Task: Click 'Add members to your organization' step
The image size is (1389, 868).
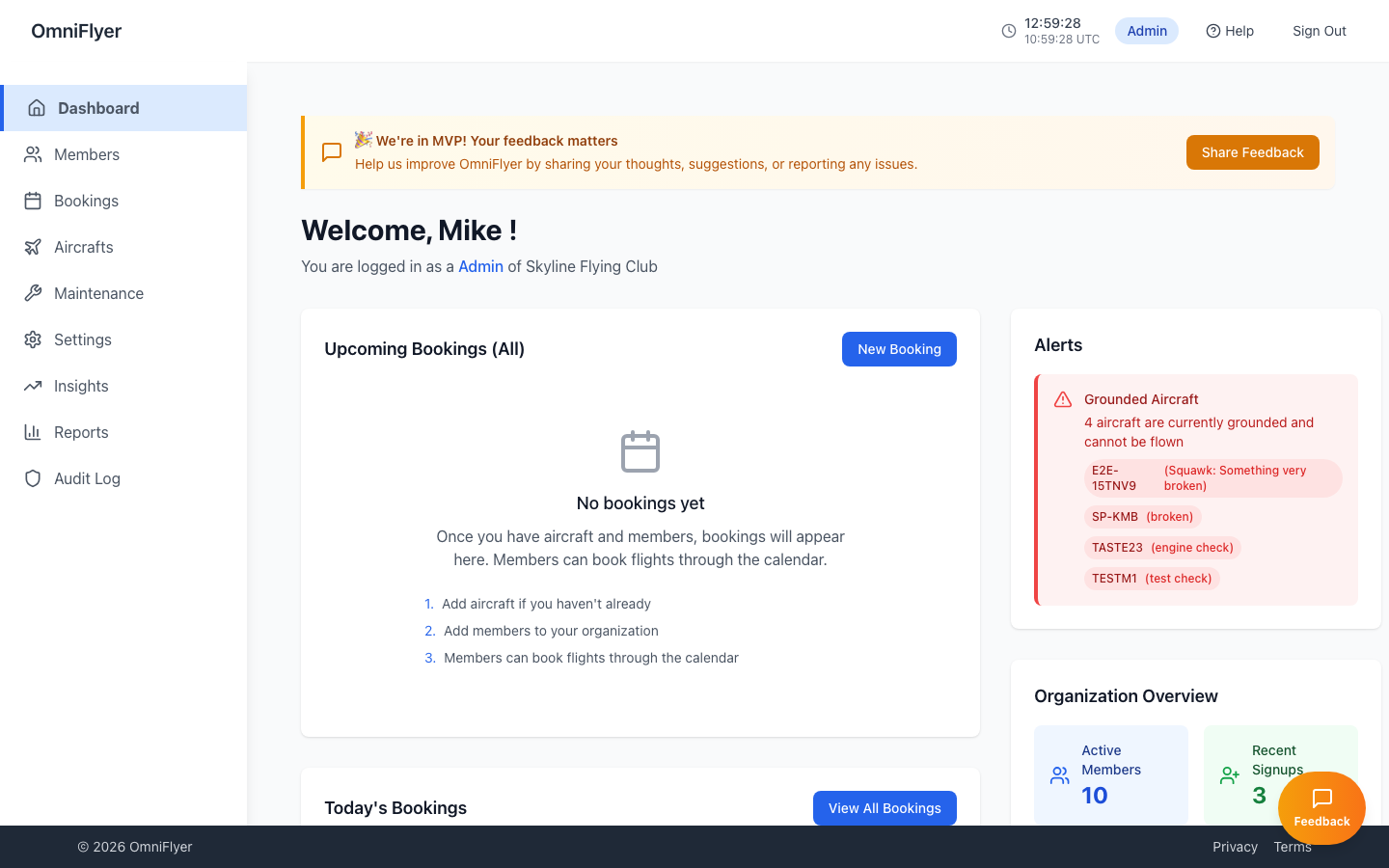Action: point(551,631)
